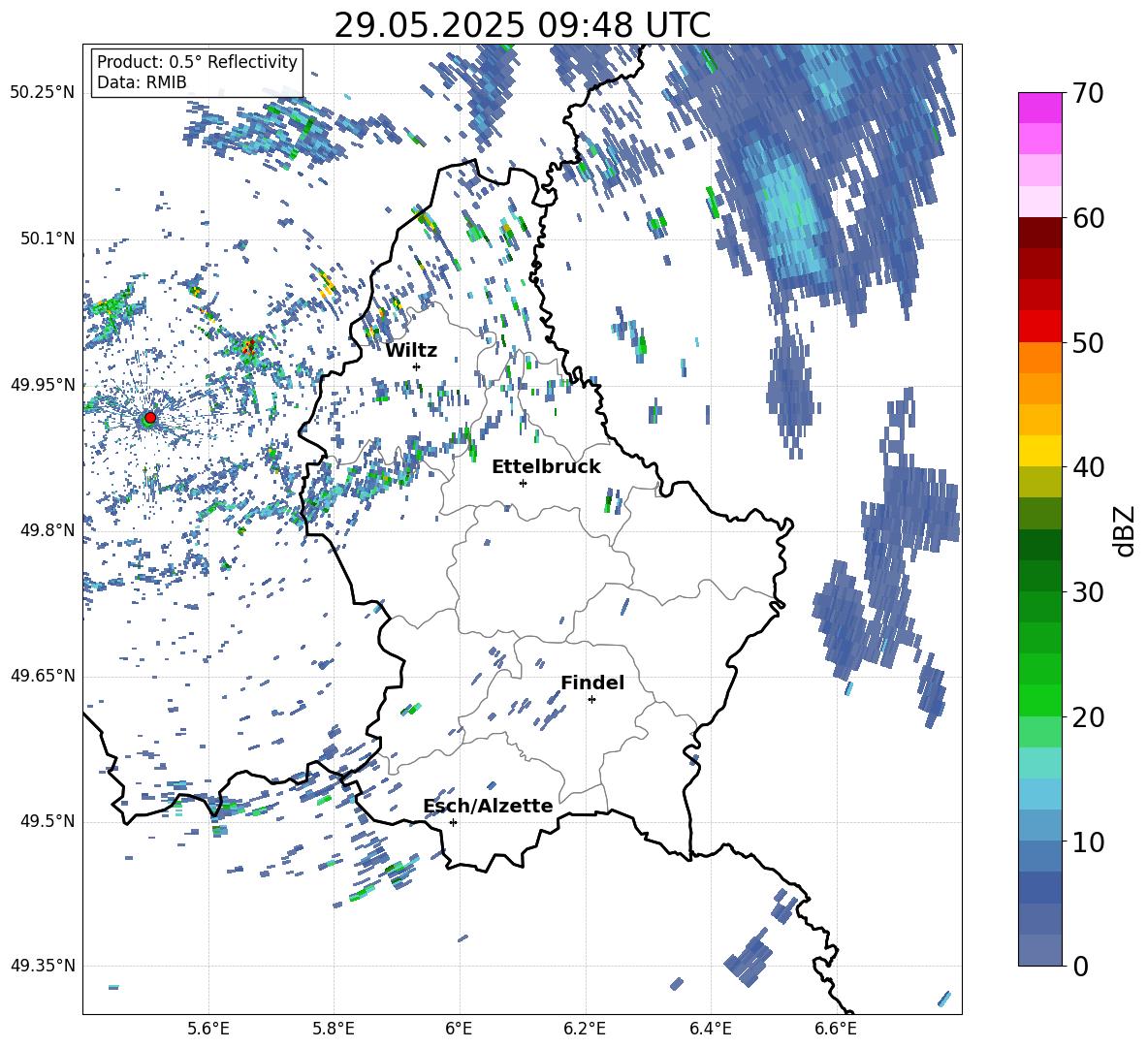Click the colorbar tick label 70
Screen dimensions: 1148x1048
pos(1089,93)
